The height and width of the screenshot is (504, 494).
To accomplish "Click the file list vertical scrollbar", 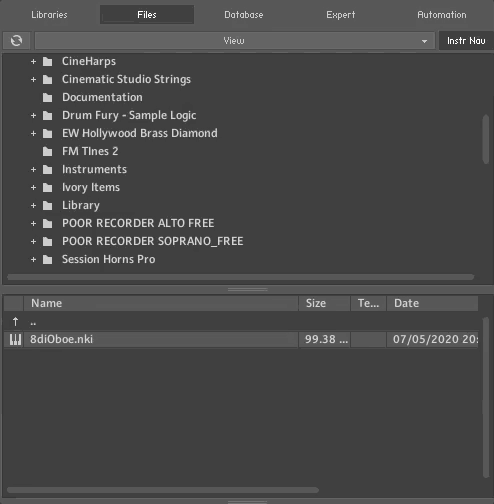I will [486, 398].
